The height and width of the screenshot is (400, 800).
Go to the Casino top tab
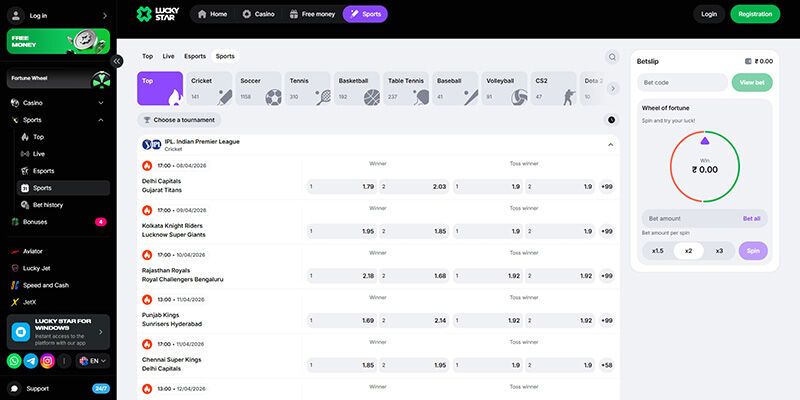pyautogui.click(x=258, y=14)
